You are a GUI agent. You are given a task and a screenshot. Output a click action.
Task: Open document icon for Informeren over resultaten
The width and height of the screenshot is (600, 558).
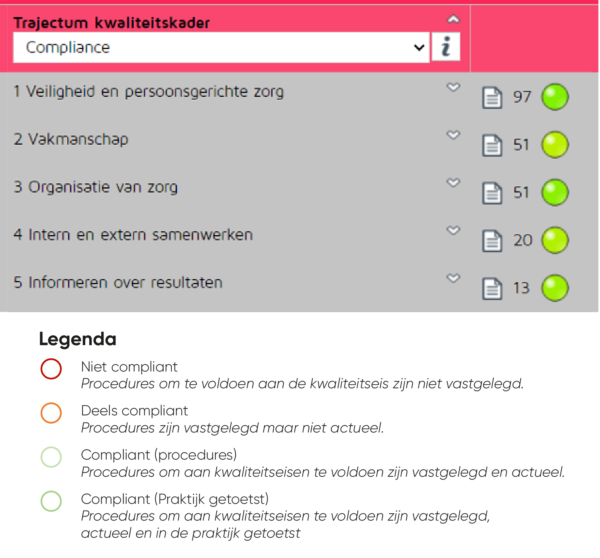[492, 289]
